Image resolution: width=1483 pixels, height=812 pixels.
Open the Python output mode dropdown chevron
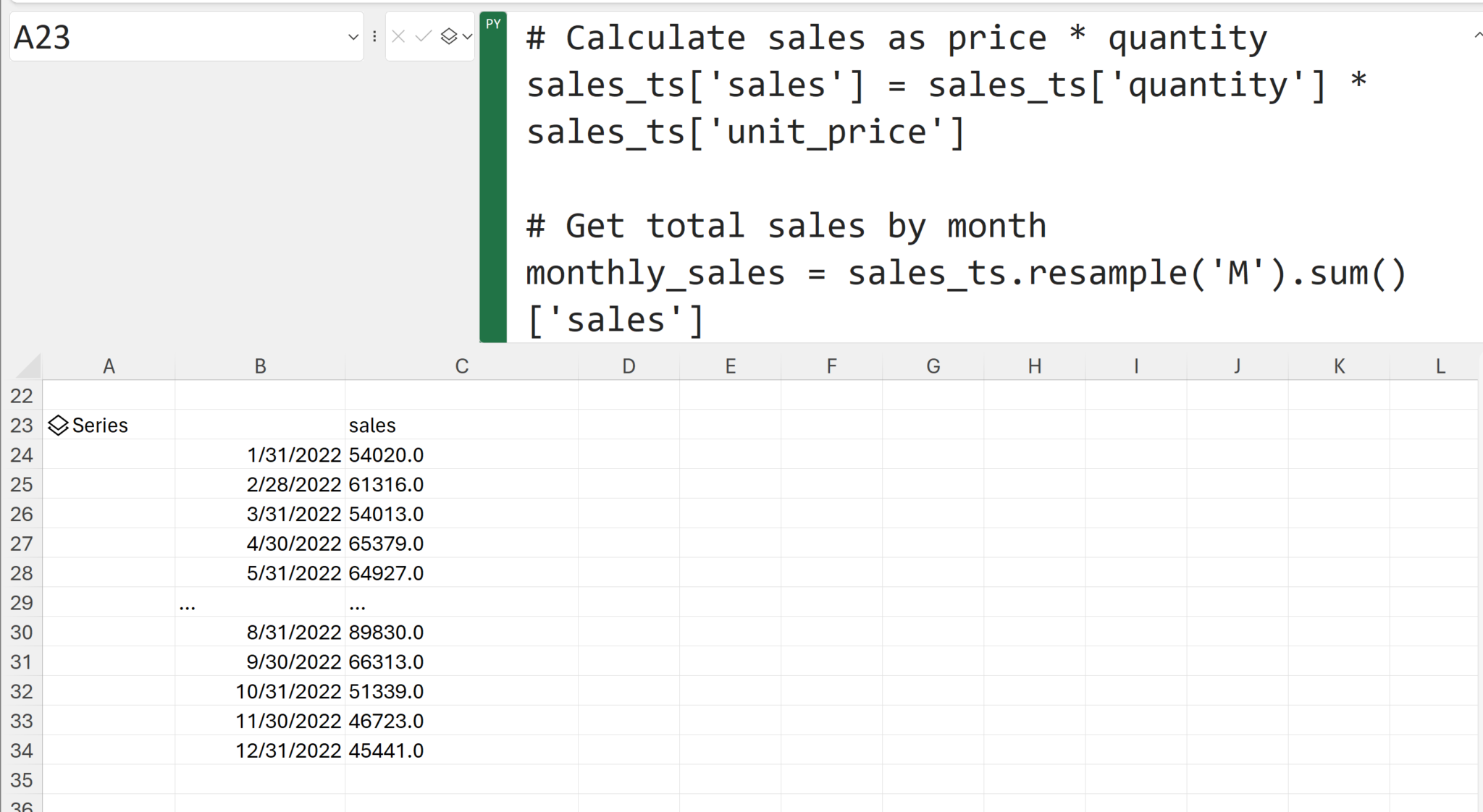pyautogui.click(x=467, y=36)
